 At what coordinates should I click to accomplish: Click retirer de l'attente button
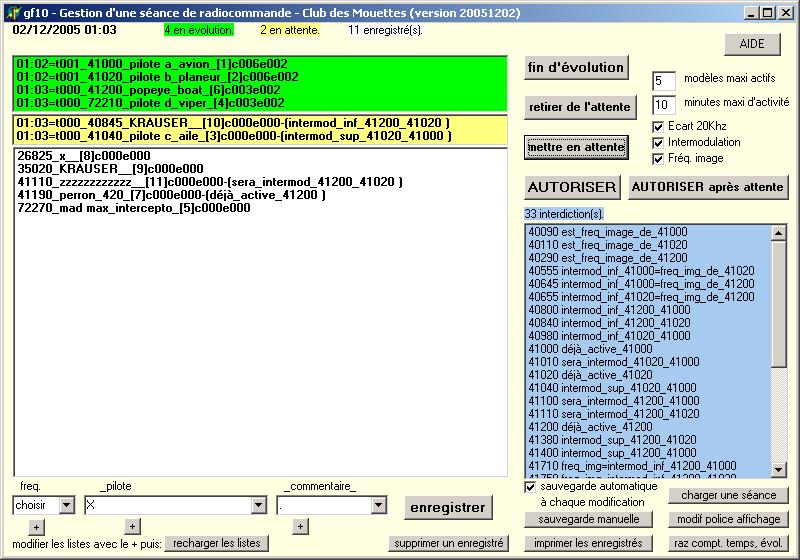click(580, 107)
